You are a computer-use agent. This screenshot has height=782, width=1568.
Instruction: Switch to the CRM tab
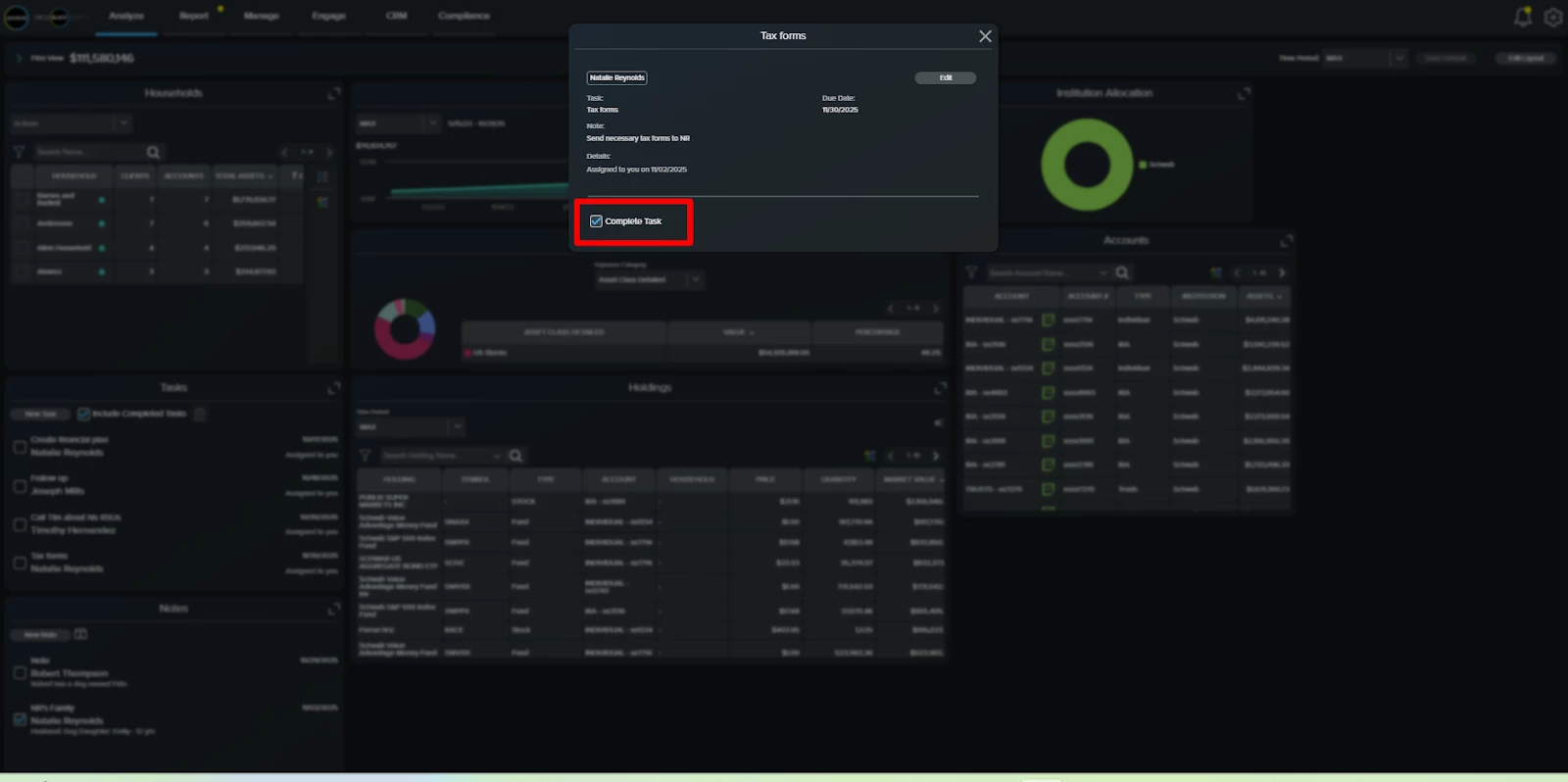(x=396, y=17)
